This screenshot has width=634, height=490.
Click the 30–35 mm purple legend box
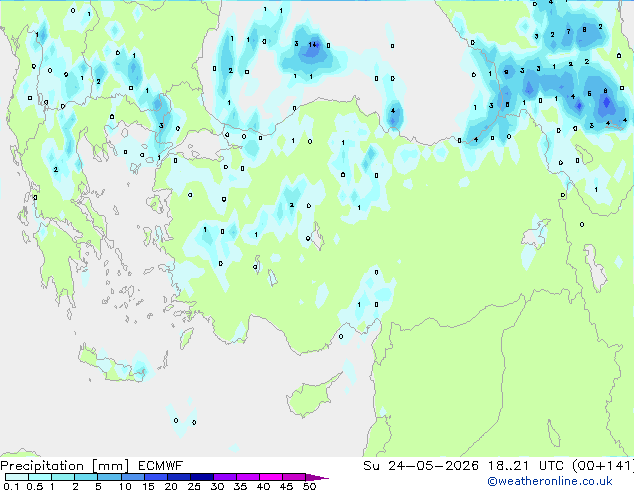225,477
